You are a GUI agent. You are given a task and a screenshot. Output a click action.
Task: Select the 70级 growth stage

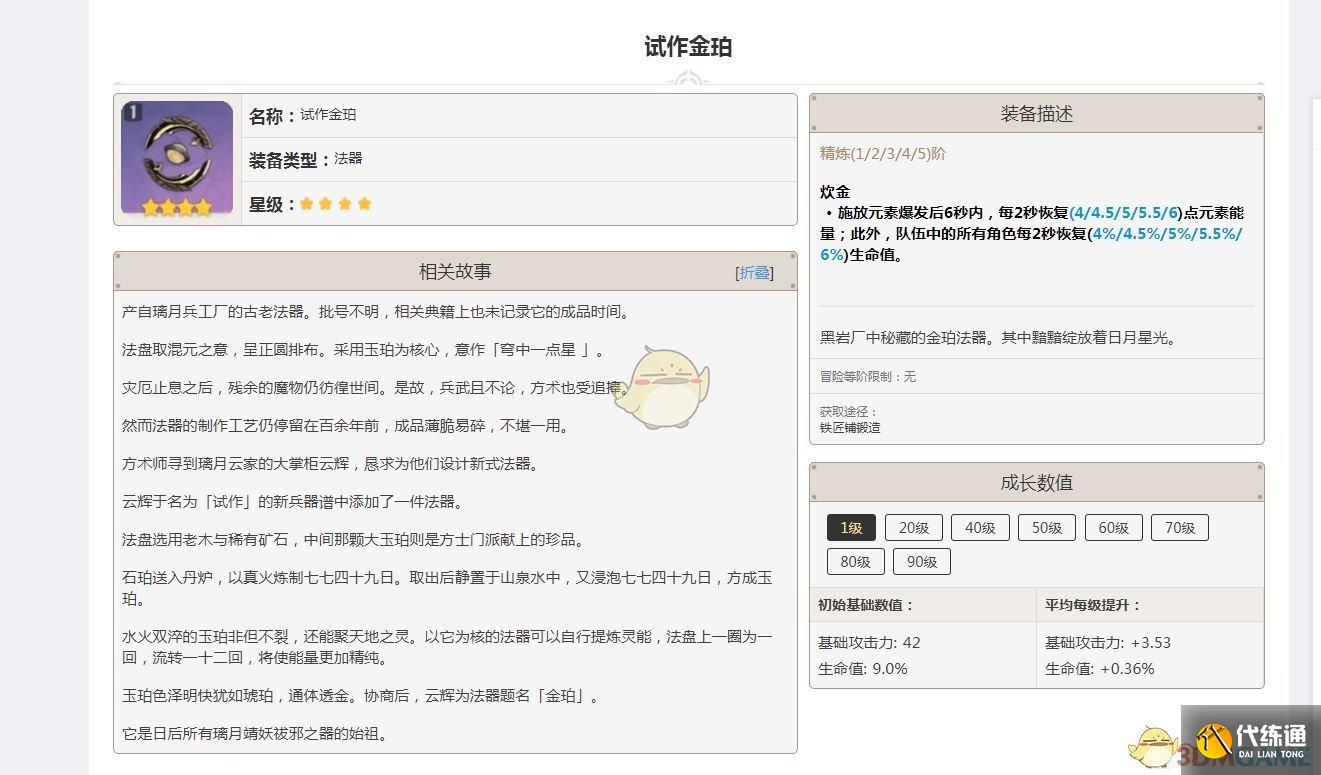pyautogui.click(x=1180, y=527)
